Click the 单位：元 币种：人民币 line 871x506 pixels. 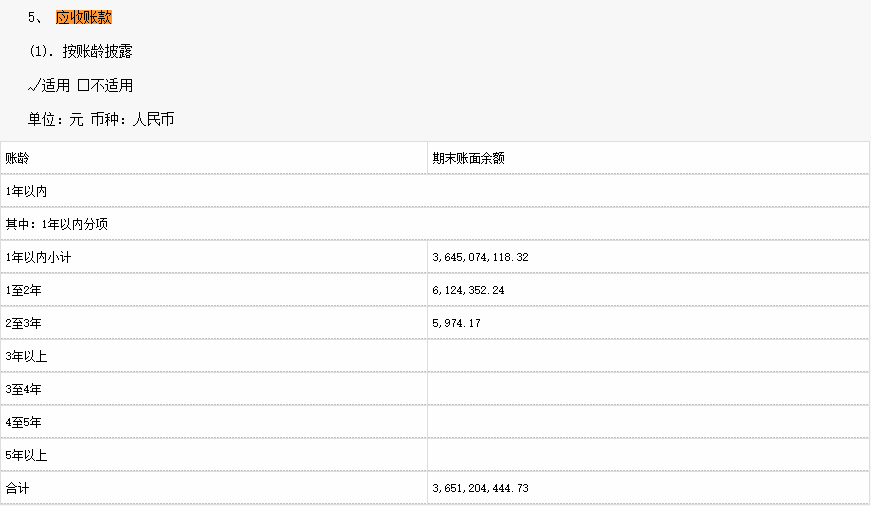click(x=101, y=119)
